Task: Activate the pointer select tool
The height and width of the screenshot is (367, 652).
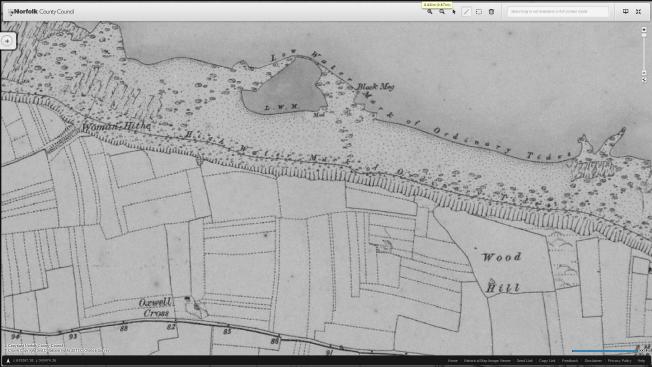Action: pyautogui.click(x=454, y=12)
